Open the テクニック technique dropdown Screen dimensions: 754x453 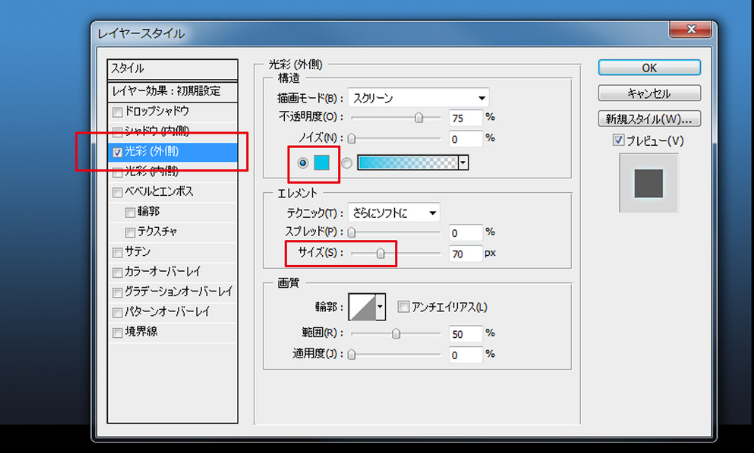click(x=393, y=212)
